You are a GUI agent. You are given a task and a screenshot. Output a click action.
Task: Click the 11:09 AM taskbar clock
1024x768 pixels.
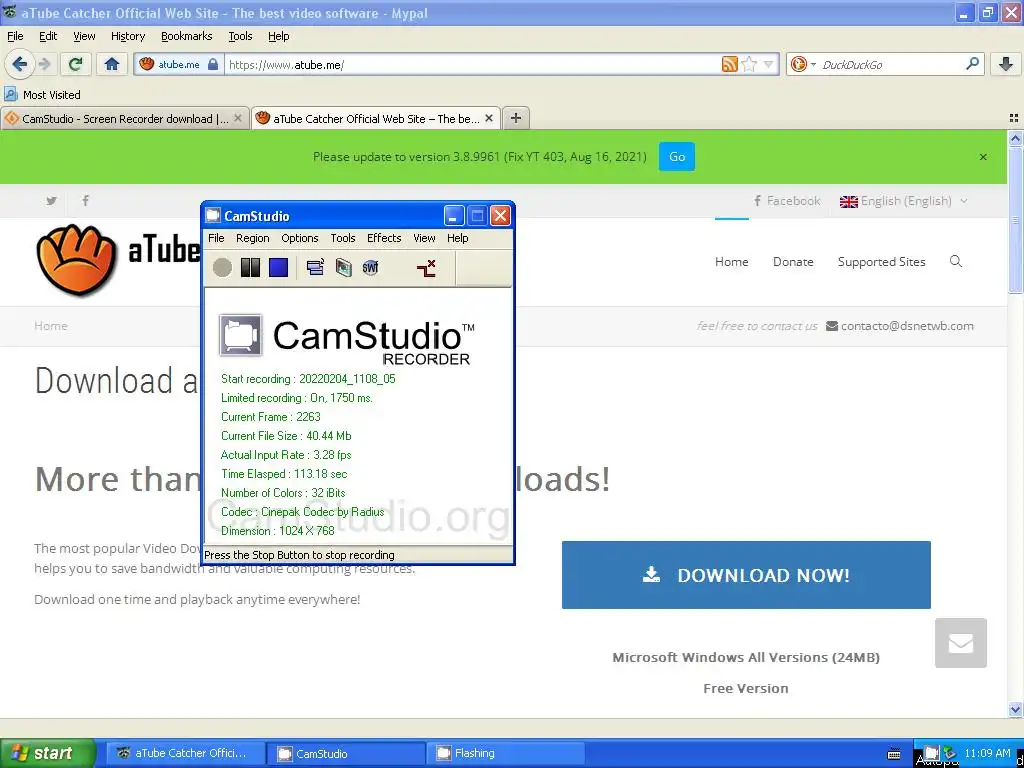pos(987,753)
